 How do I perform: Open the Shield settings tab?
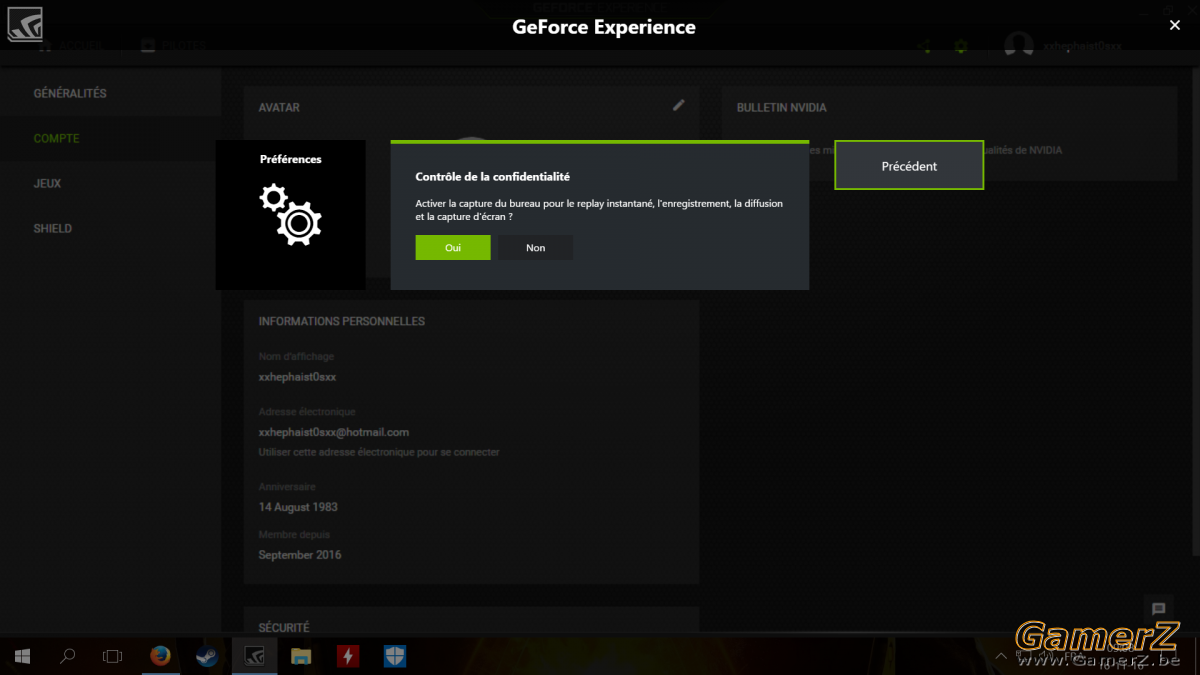[x=53, y=228]
